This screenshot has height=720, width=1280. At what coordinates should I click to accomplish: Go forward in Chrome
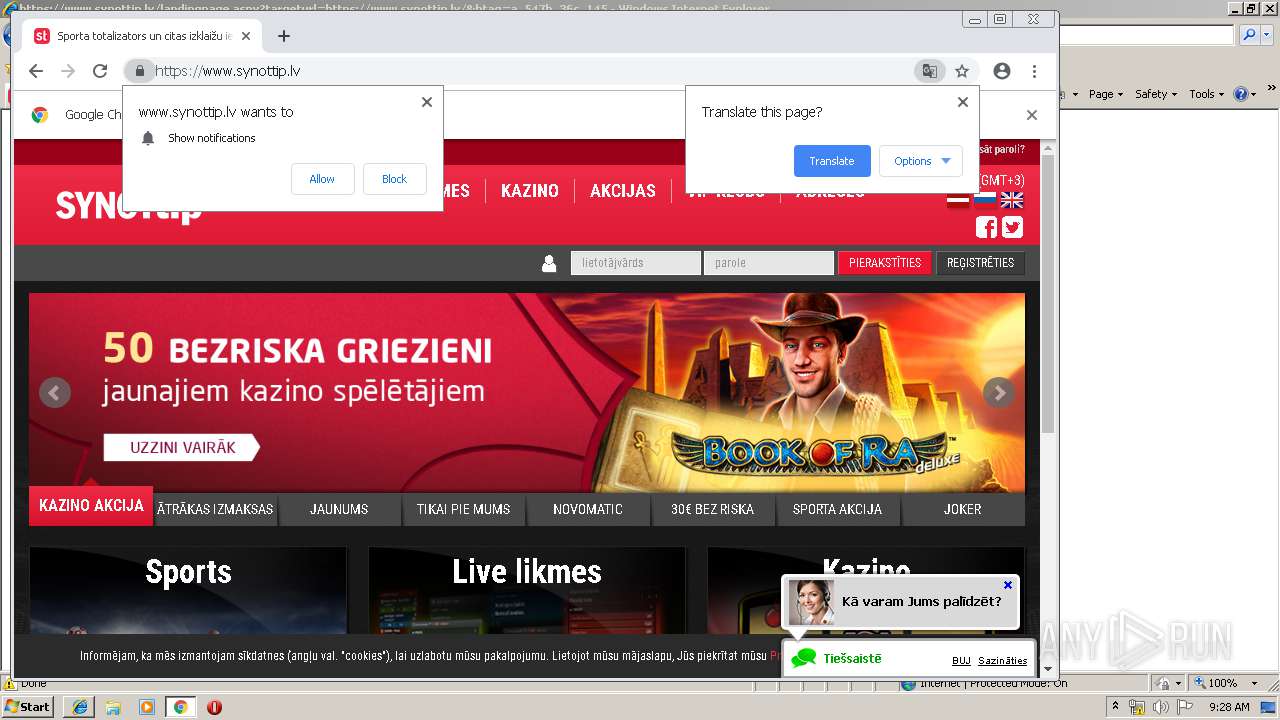(68, 71)
